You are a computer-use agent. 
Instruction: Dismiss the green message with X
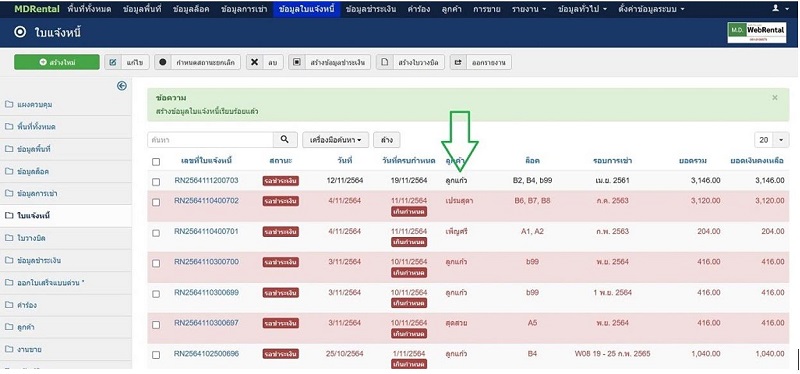tap(774, 97)
